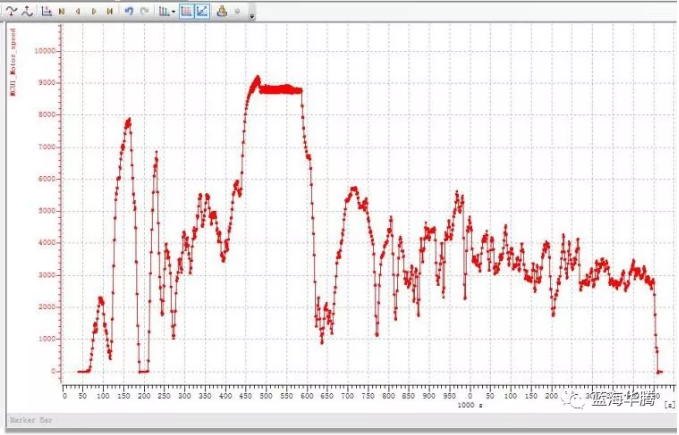Viewport: 679px width, 435px height.
Task: Click the blue undo arrow
Action: click(x=129, y=11)
